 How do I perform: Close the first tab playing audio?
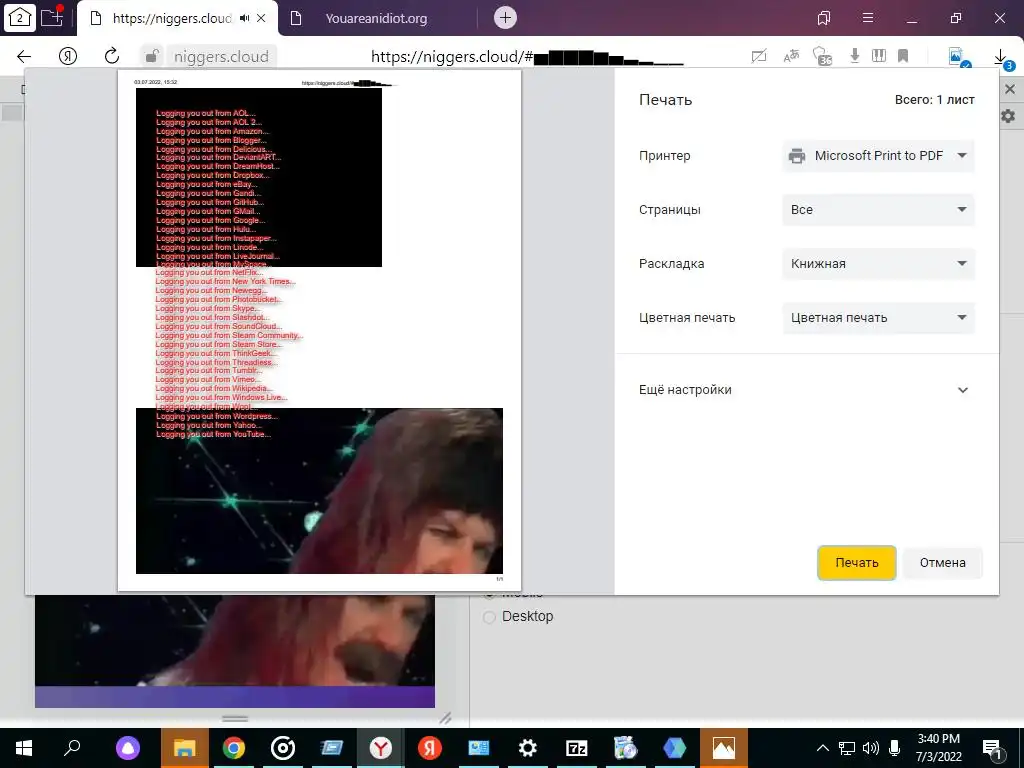(261, 18)
